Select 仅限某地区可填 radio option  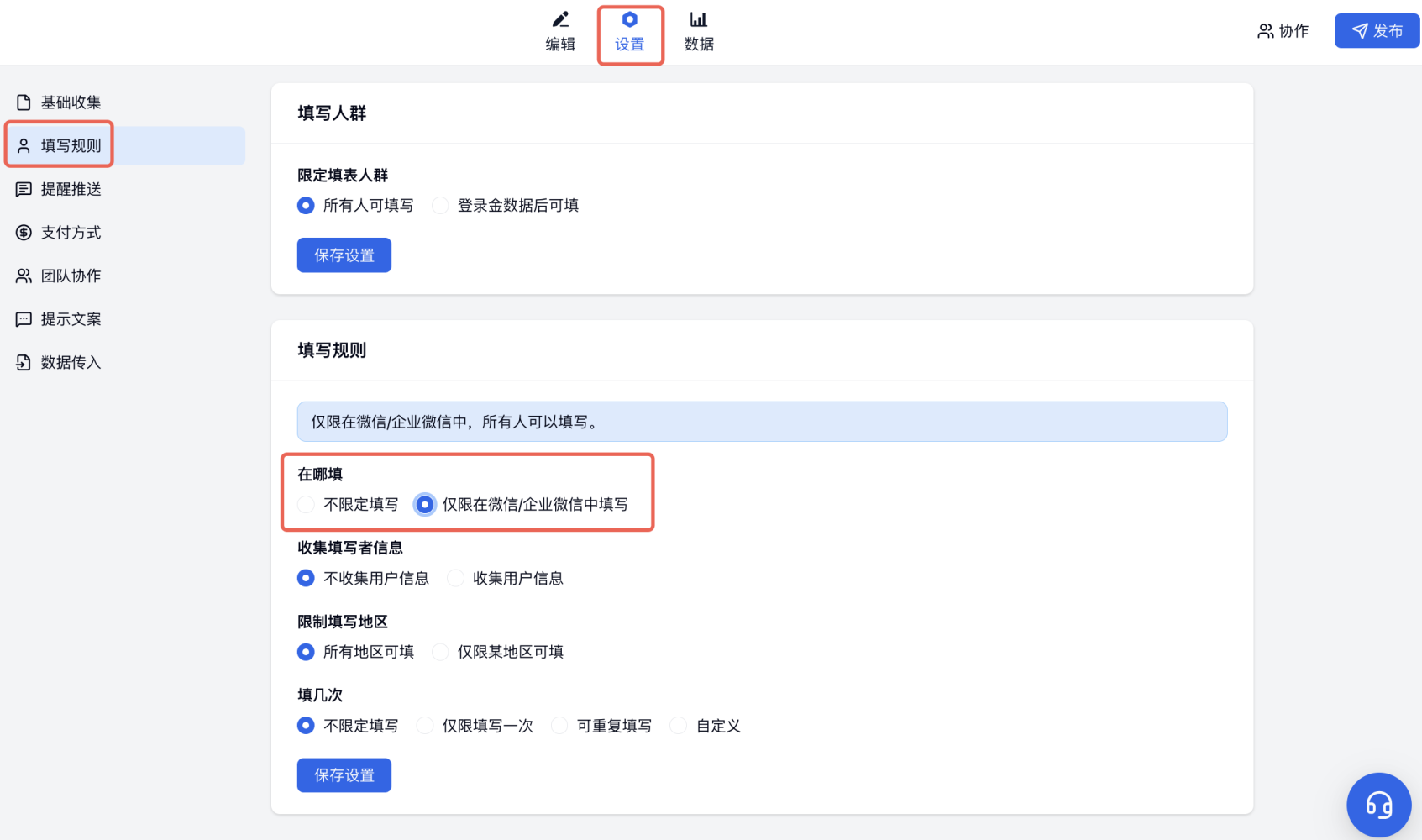440,652
